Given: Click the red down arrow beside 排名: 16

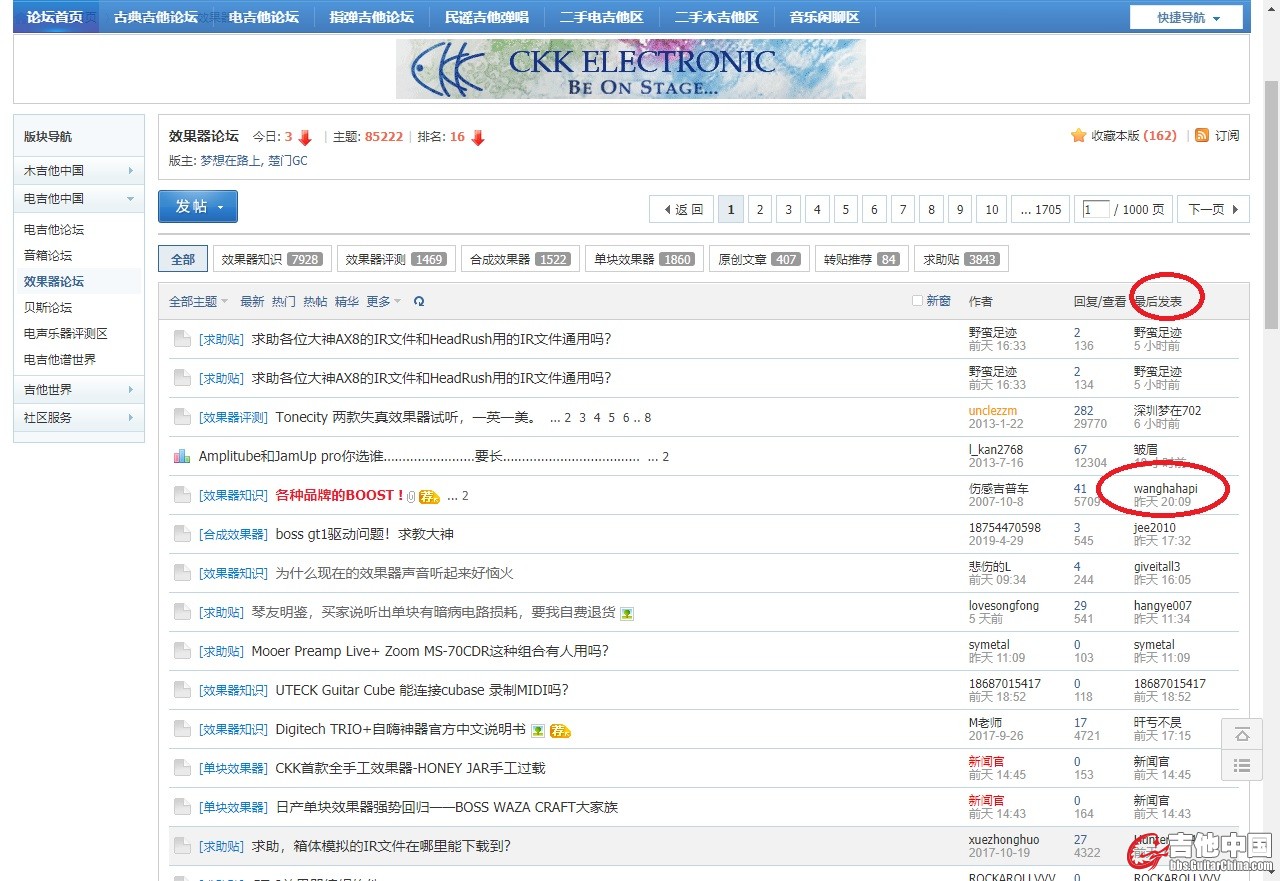Looking at the screenshot, I should click(x=478, y=137).
